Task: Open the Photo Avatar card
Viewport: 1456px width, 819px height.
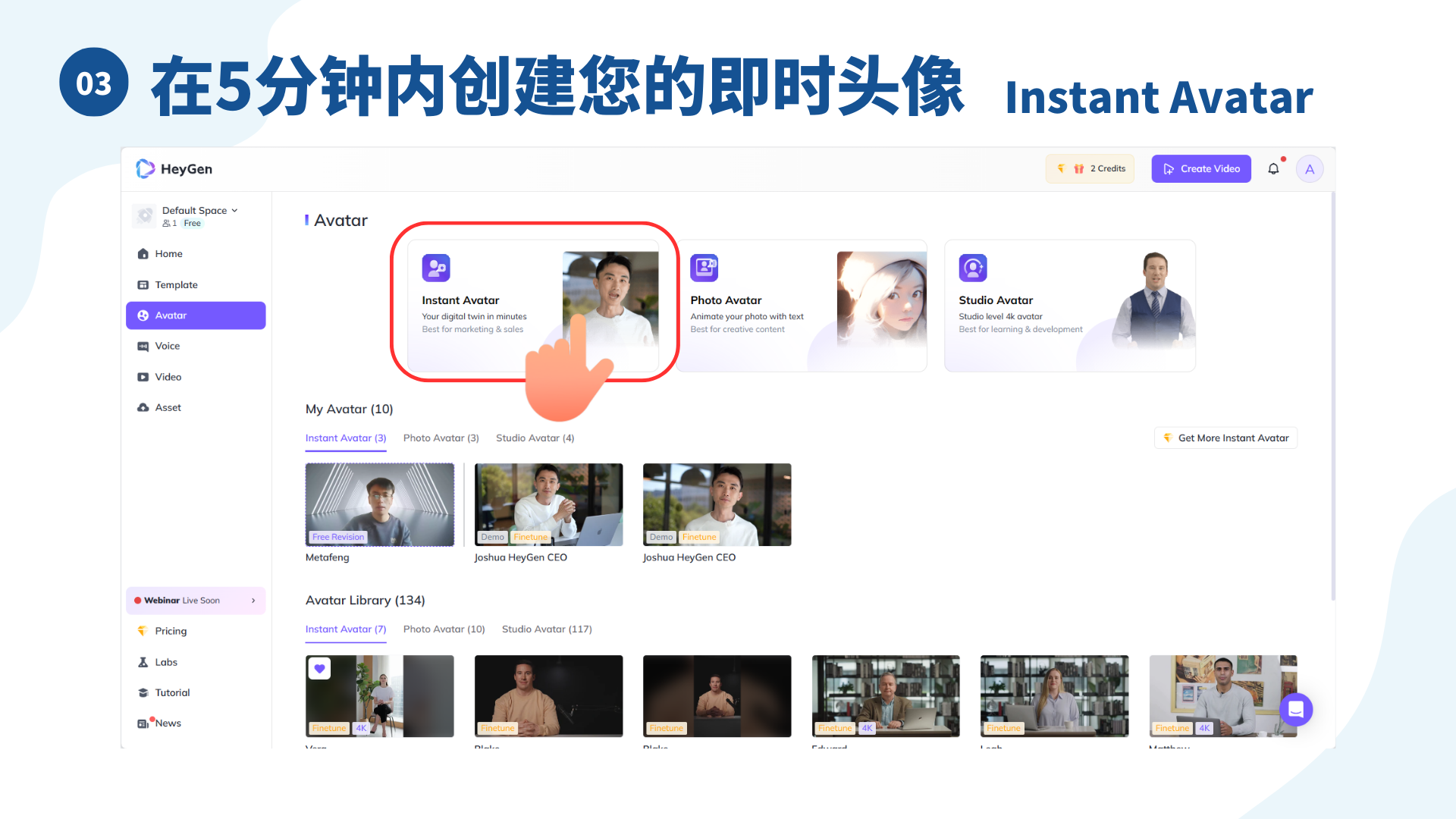Action: pyautogui.click(x=802, y=306)
